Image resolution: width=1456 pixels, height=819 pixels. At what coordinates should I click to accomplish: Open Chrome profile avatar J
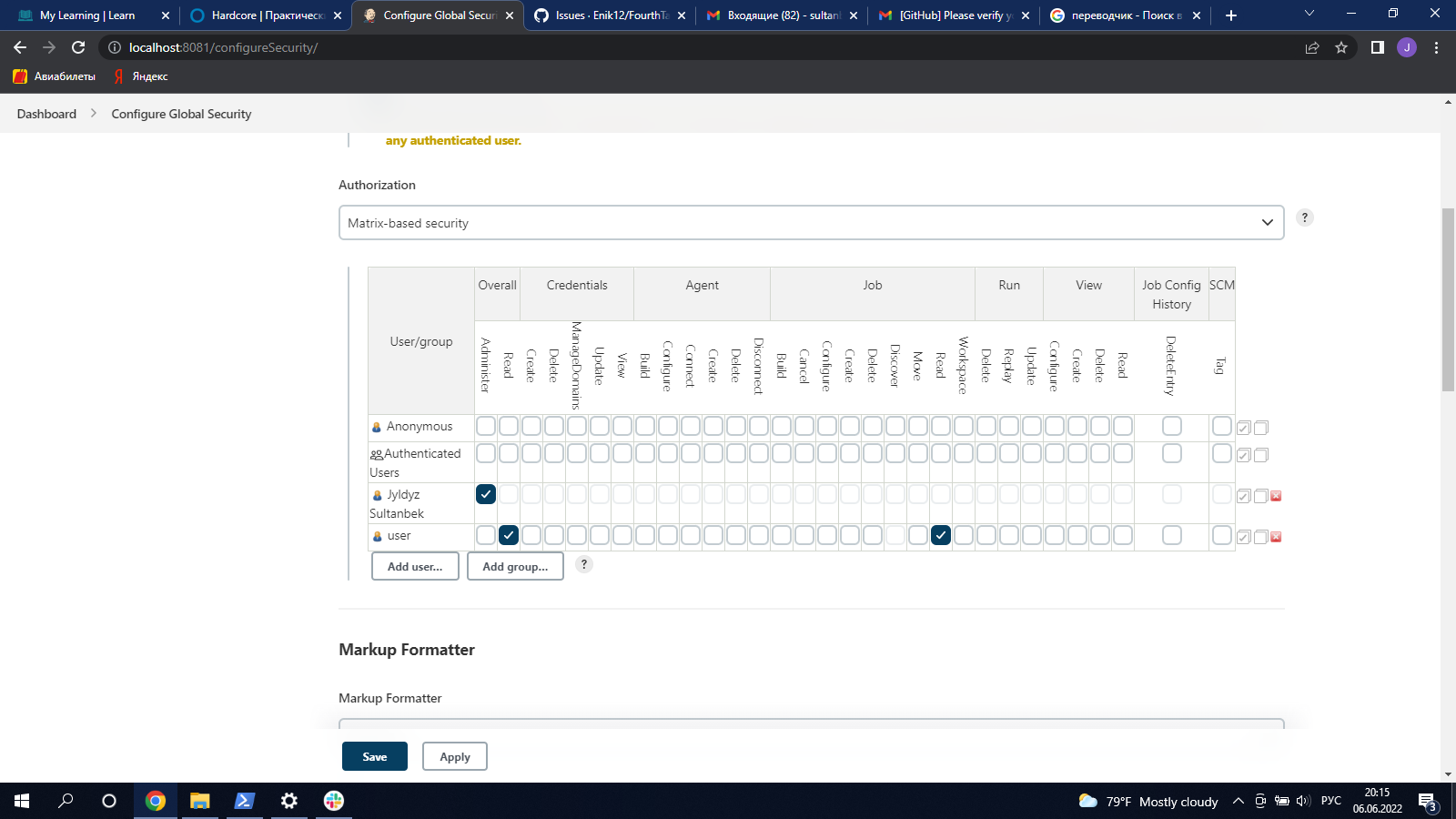click(1407, 47)
